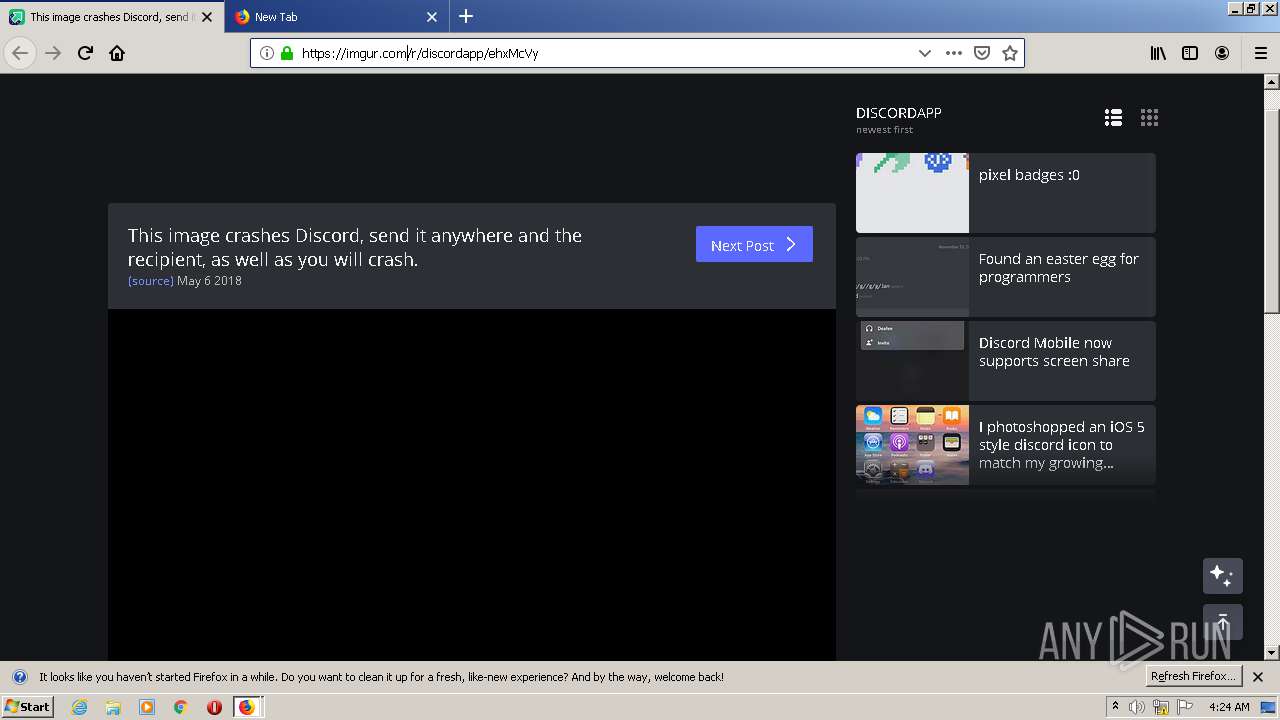The width and height of the screenshot is (1280, 720).
Task: Click the Refresh Firefox button
Action: click(x=1193, y=677)
